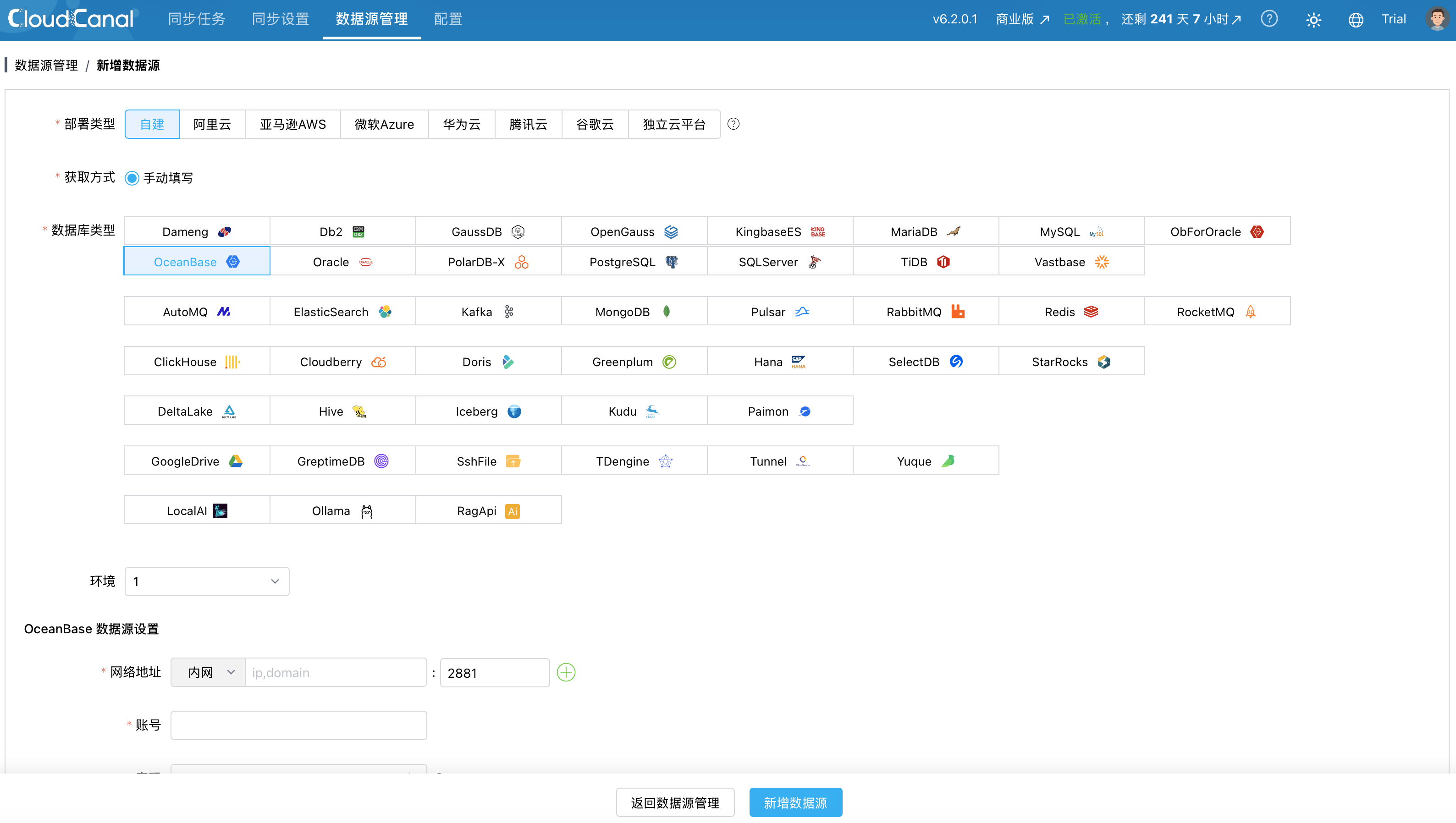Select the 手动填写 radio button
This screenshot has width=1456, height=823.
pos(132,178)
